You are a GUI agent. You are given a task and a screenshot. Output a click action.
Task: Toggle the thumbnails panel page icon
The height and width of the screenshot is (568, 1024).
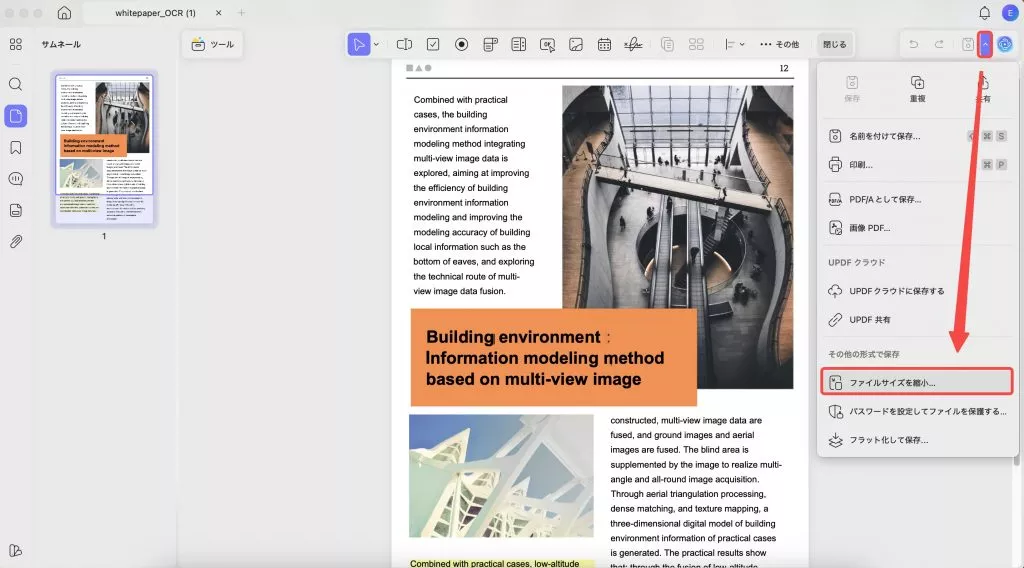coord(15,115)
